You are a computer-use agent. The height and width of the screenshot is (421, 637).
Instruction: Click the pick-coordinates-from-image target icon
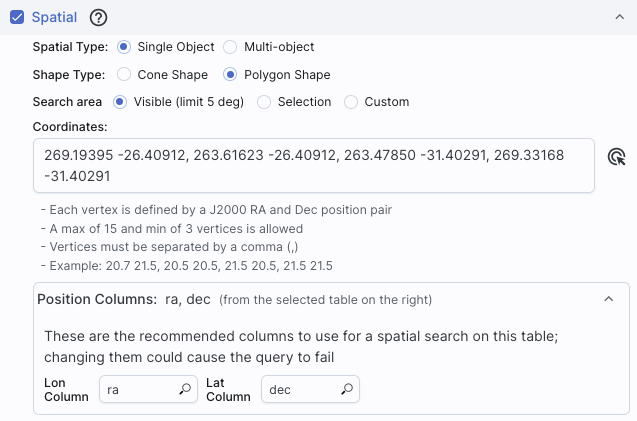pos(616,157)
